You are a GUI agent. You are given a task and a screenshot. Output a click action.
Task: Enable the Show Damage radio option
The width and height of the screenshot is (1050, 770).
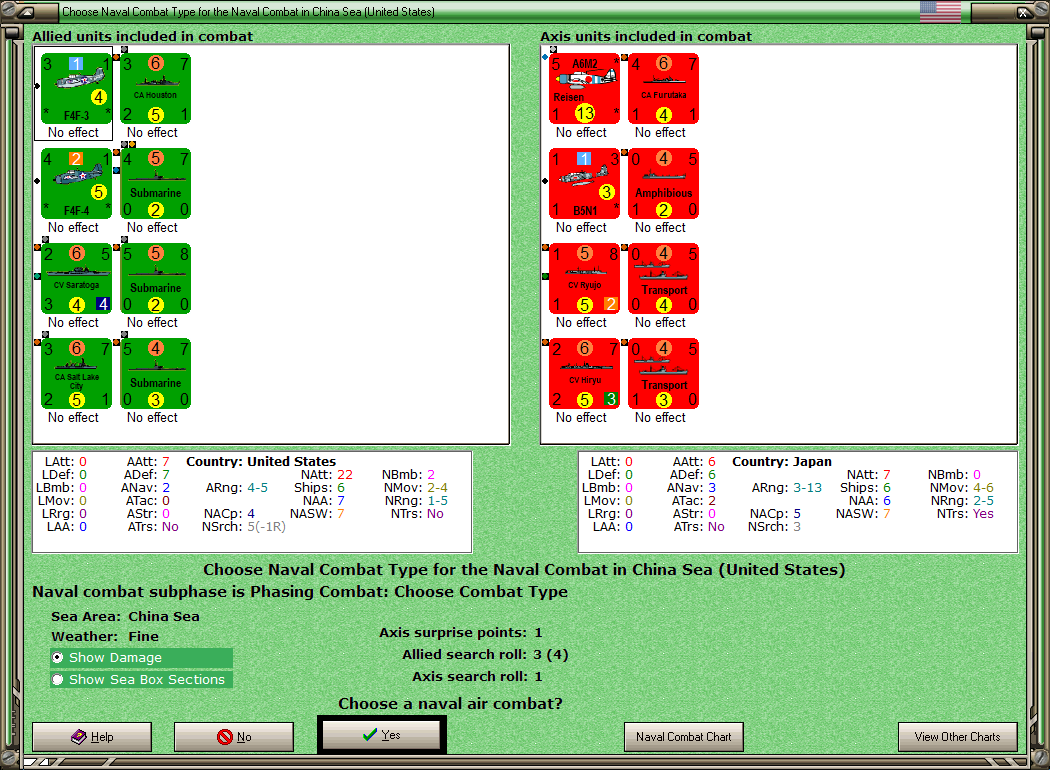pos(141,658)
